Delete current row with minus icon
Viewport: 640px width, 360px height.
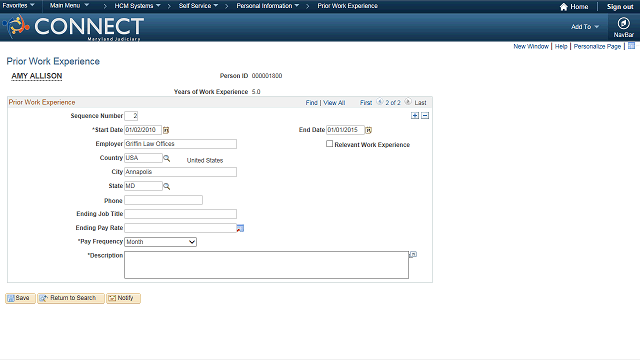coord(425,116)
